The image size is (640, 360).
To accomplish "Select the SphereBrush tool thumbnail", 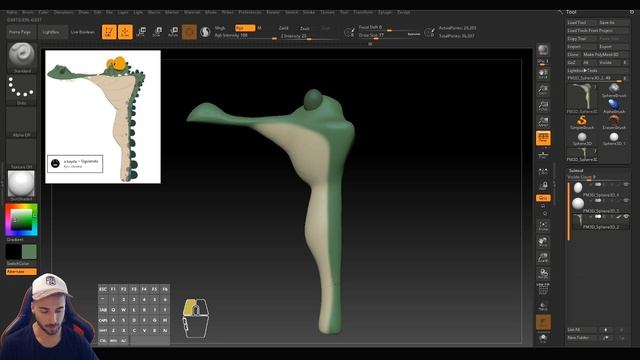I will pyautogui.click(x=614, y=91).
